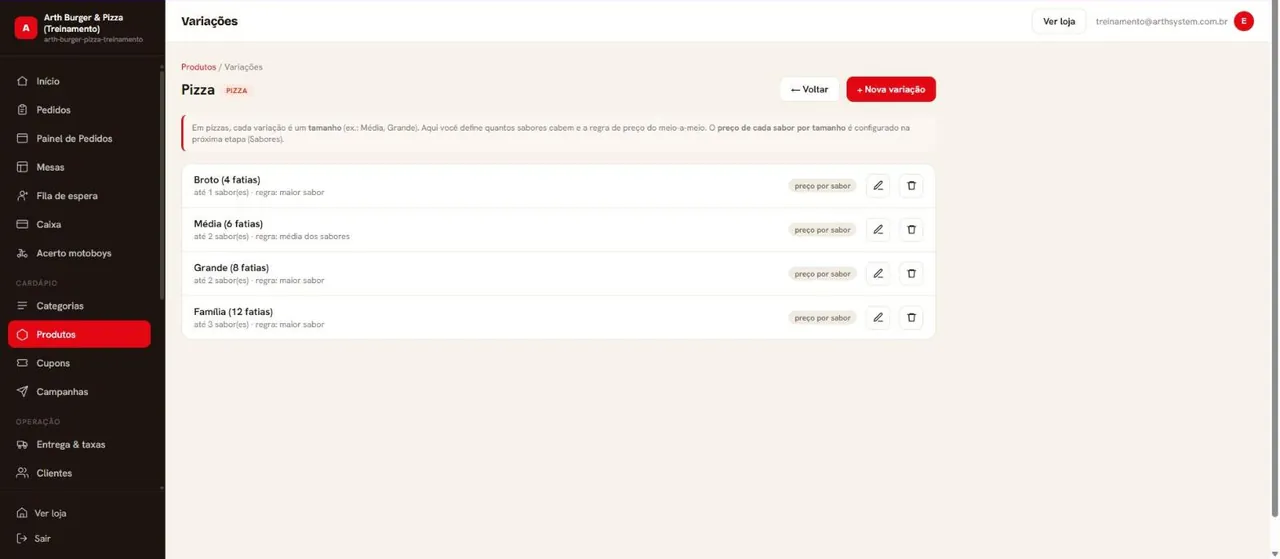Image resolution: width=1280 pixels, height=559 pixels.
Task: Click the Grande (8 fatias) row title
Action: 231,268
